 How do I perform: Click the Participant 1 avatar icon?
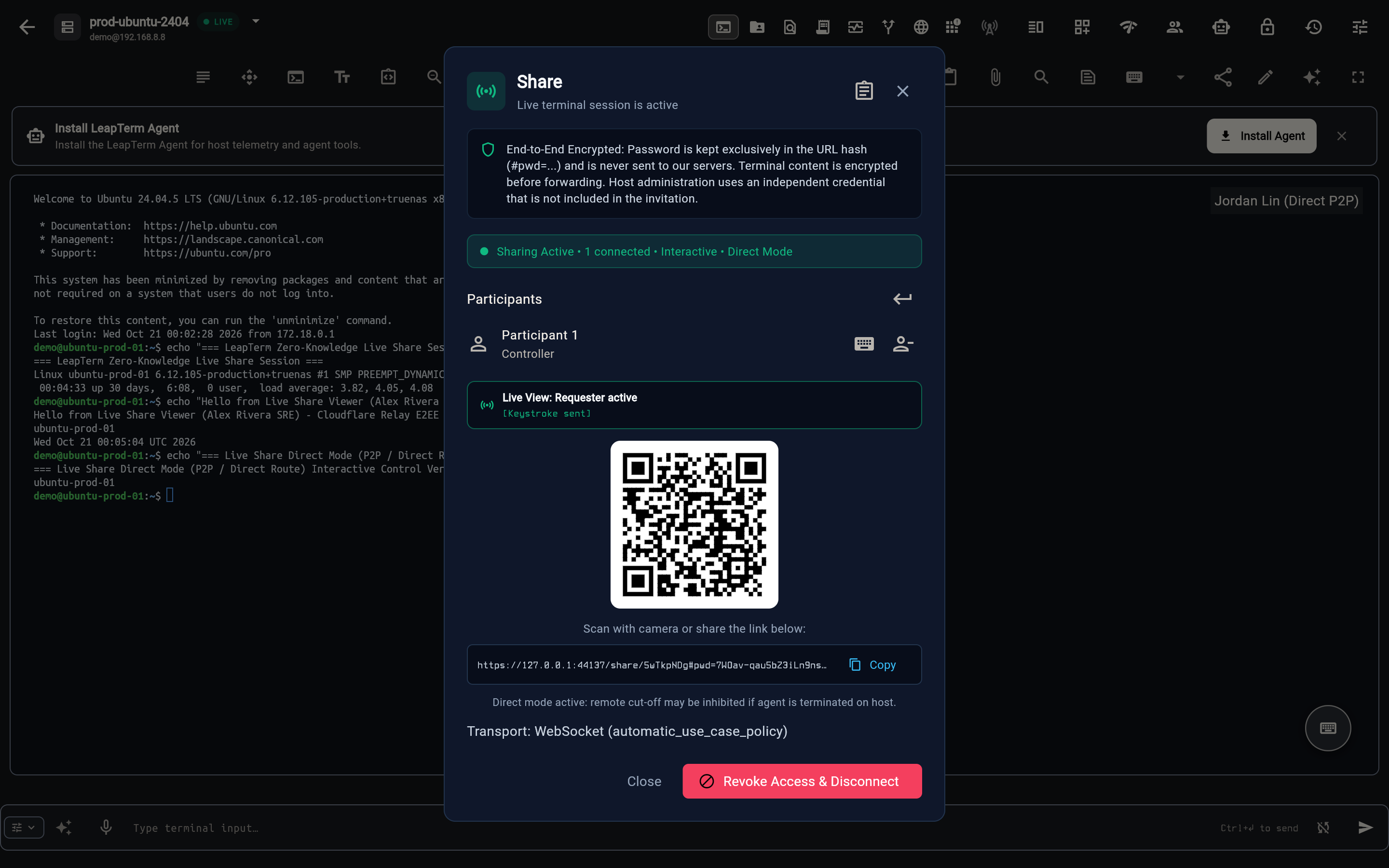coord(478,344)
